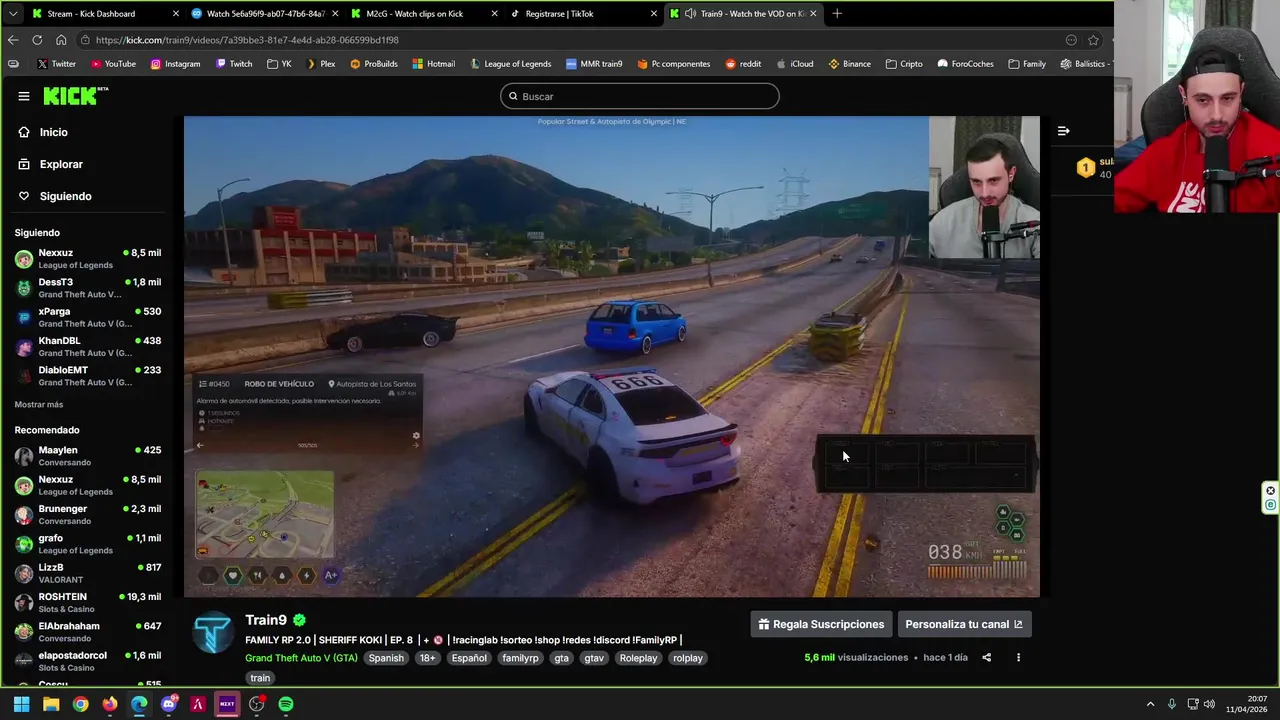This screenshot has height=720, width=1280.
Task: Open elapostadorcol recommended channel
Action: [x=87, y=661]
